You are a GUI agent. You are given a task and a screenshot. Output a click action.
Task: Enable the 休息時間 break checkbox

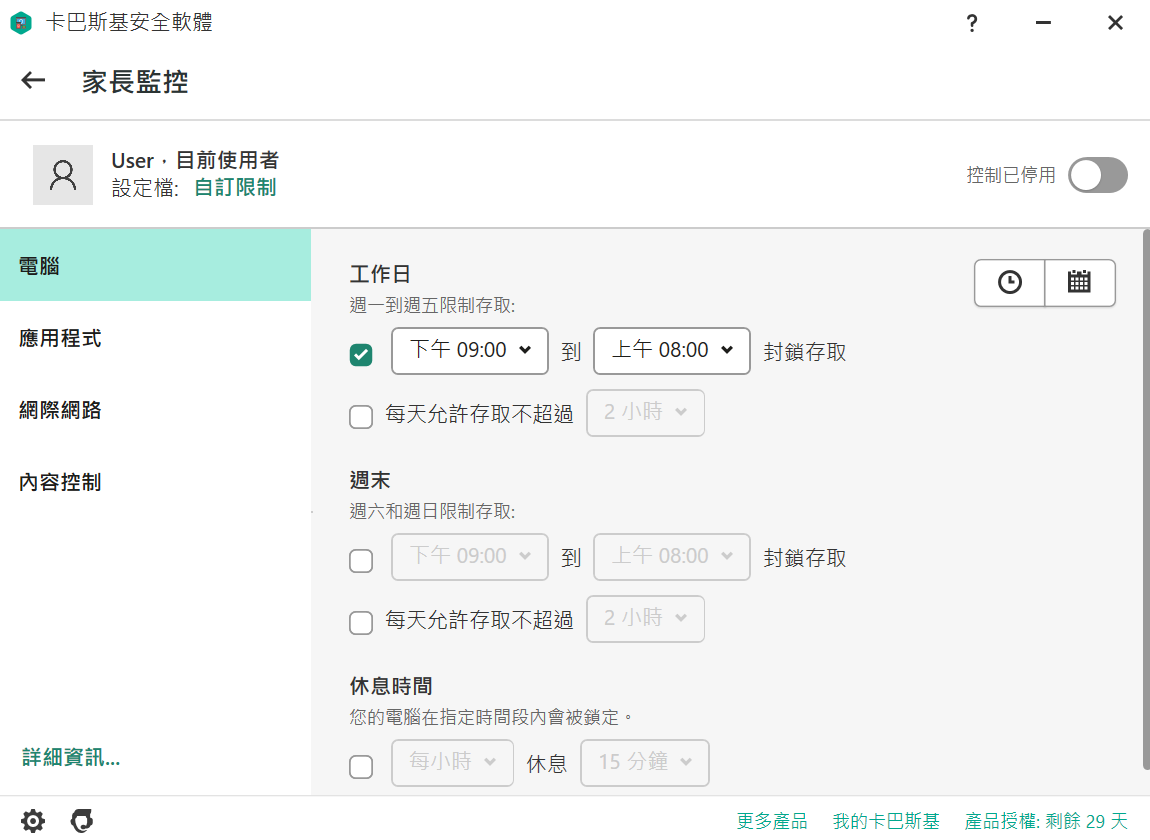361,767
